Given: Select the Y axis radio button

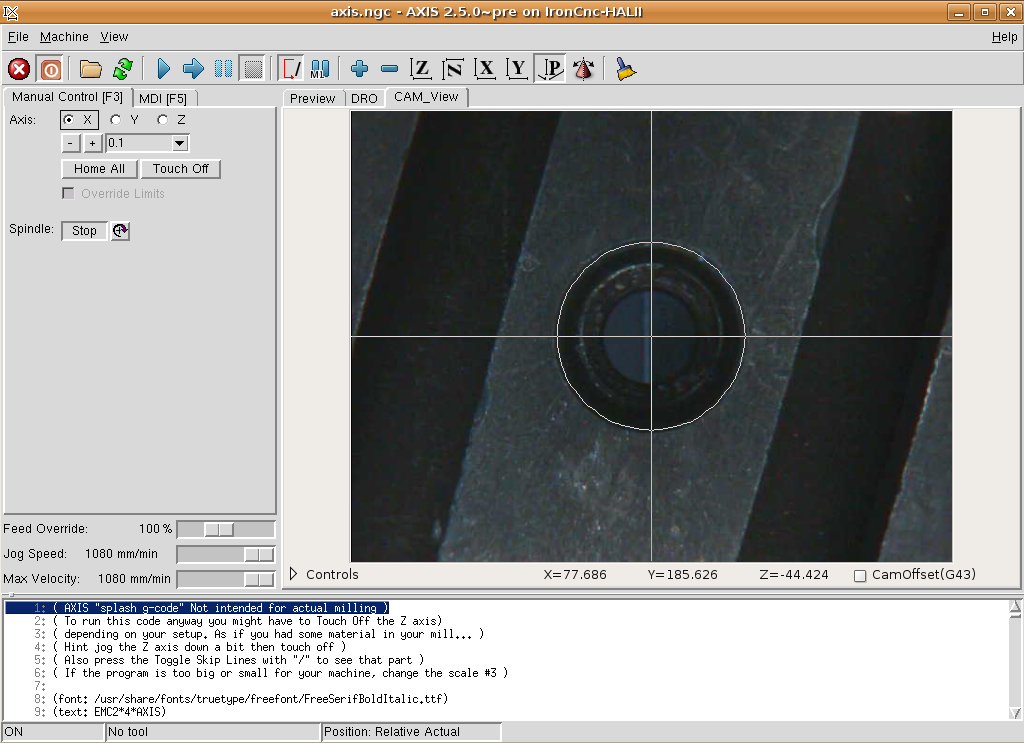Looking at the screenshot, I should click(125, 120).
